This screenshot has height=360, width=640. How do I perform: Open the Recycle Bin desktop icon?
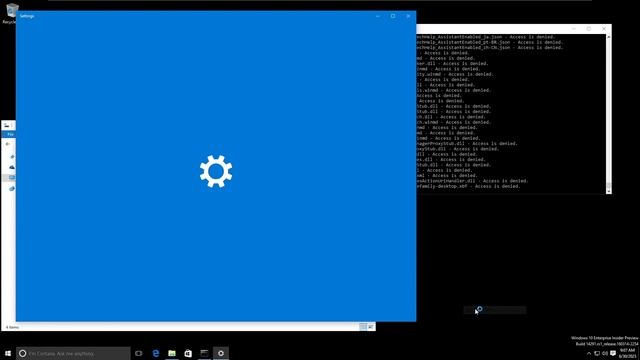pyautogui.click(x=10, y=13)
